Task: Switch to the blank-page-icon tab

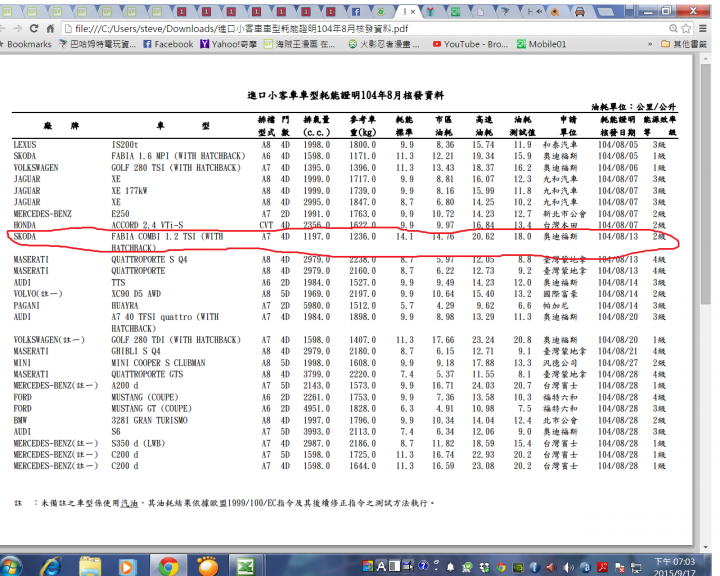Action: click(x=480, y=12)
